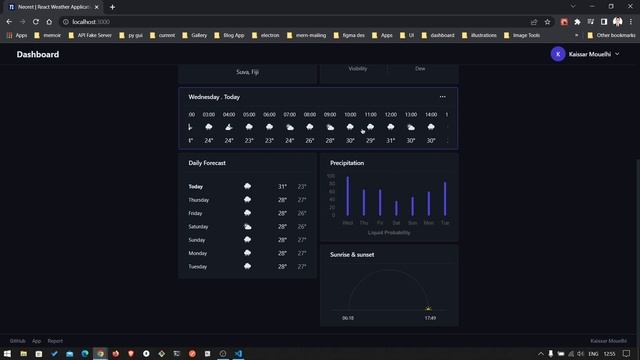Go back with the browser back arrow
Screen dimensions: 640x360
coord(9,22)
